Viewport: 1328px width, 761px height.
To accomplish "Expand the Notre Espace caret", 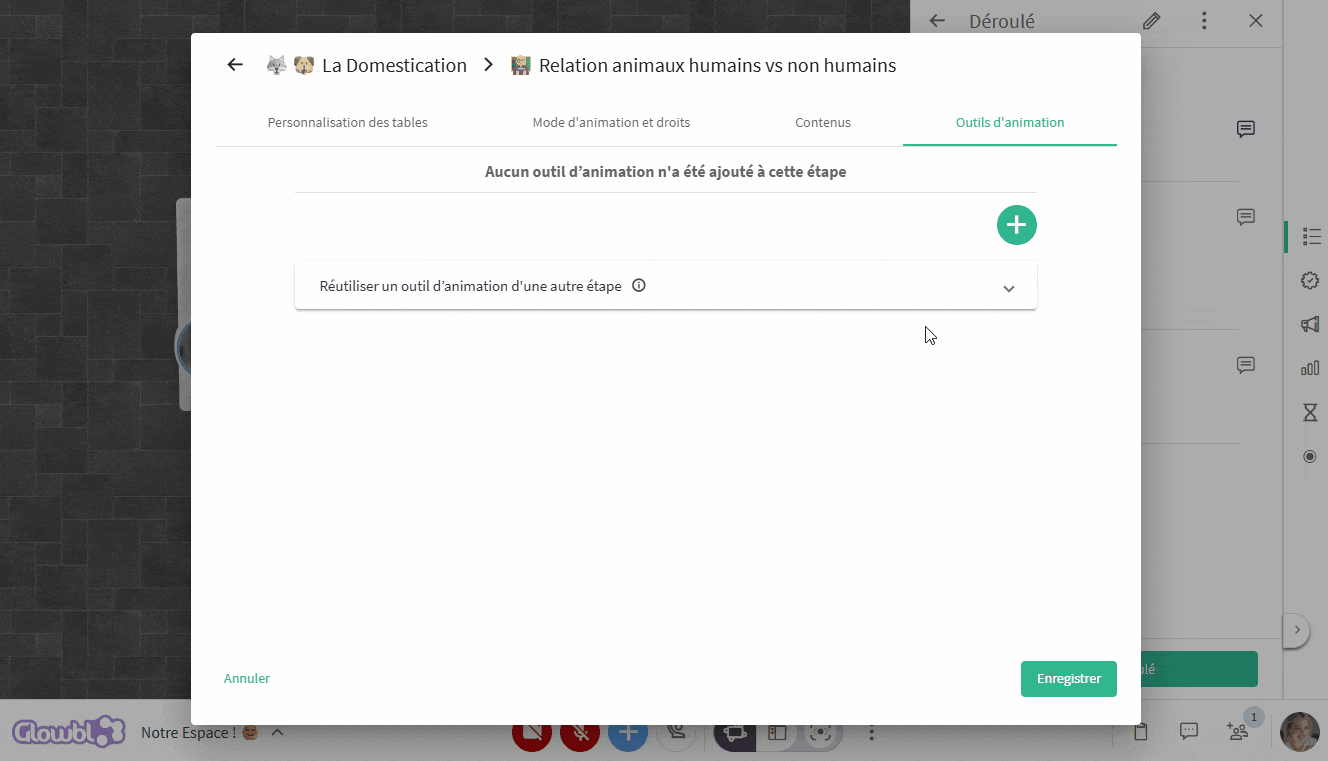I will click(x=278, y=732).
